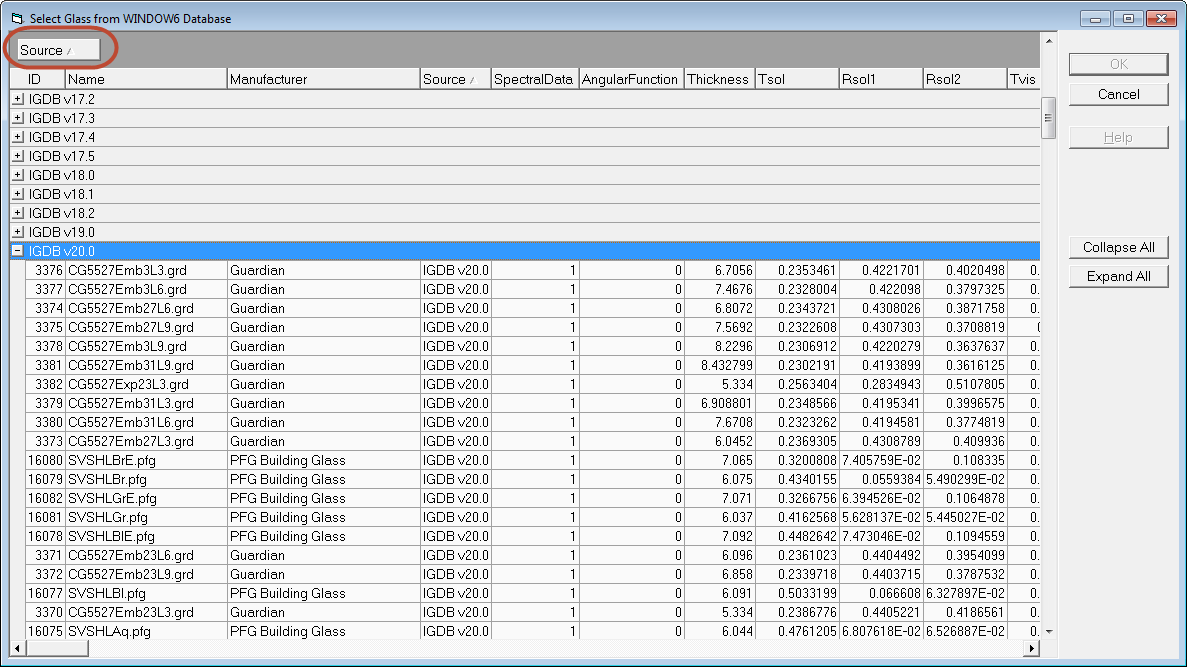This screenshot has height=667, width=1187.
Task: Sort by the Name column header
Action: [x=146, y=79]
